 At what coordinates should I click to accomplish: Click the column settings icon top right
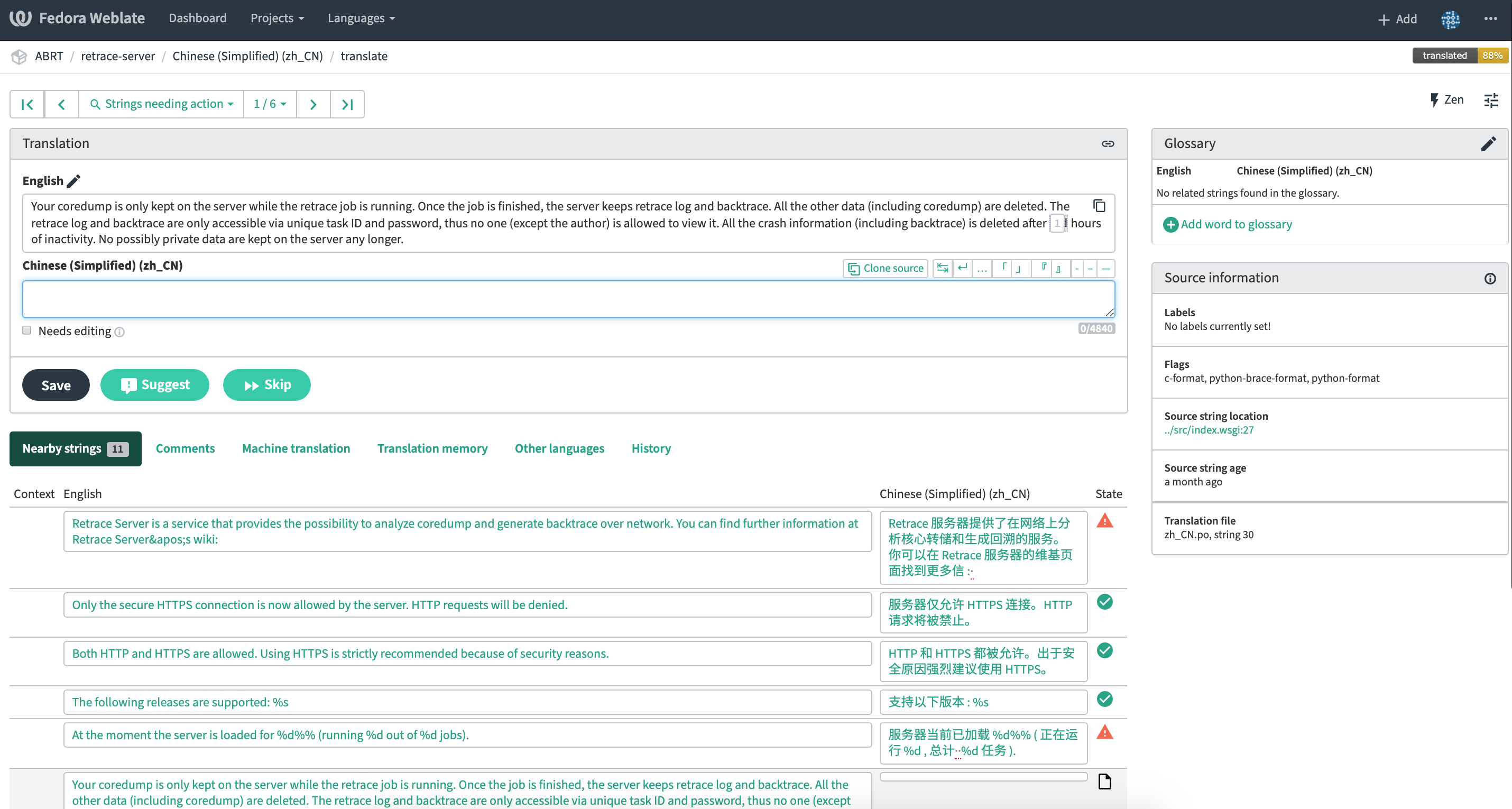[1491, 100]
